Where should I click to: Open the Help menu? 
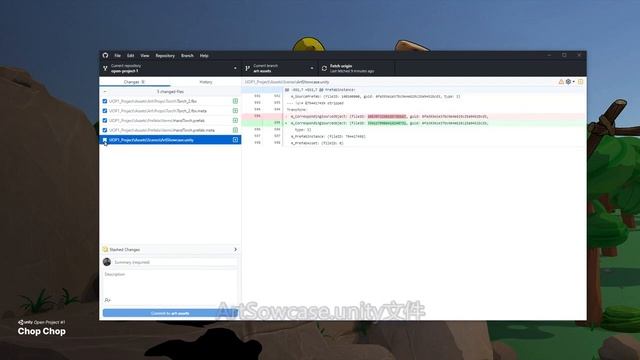204,56
